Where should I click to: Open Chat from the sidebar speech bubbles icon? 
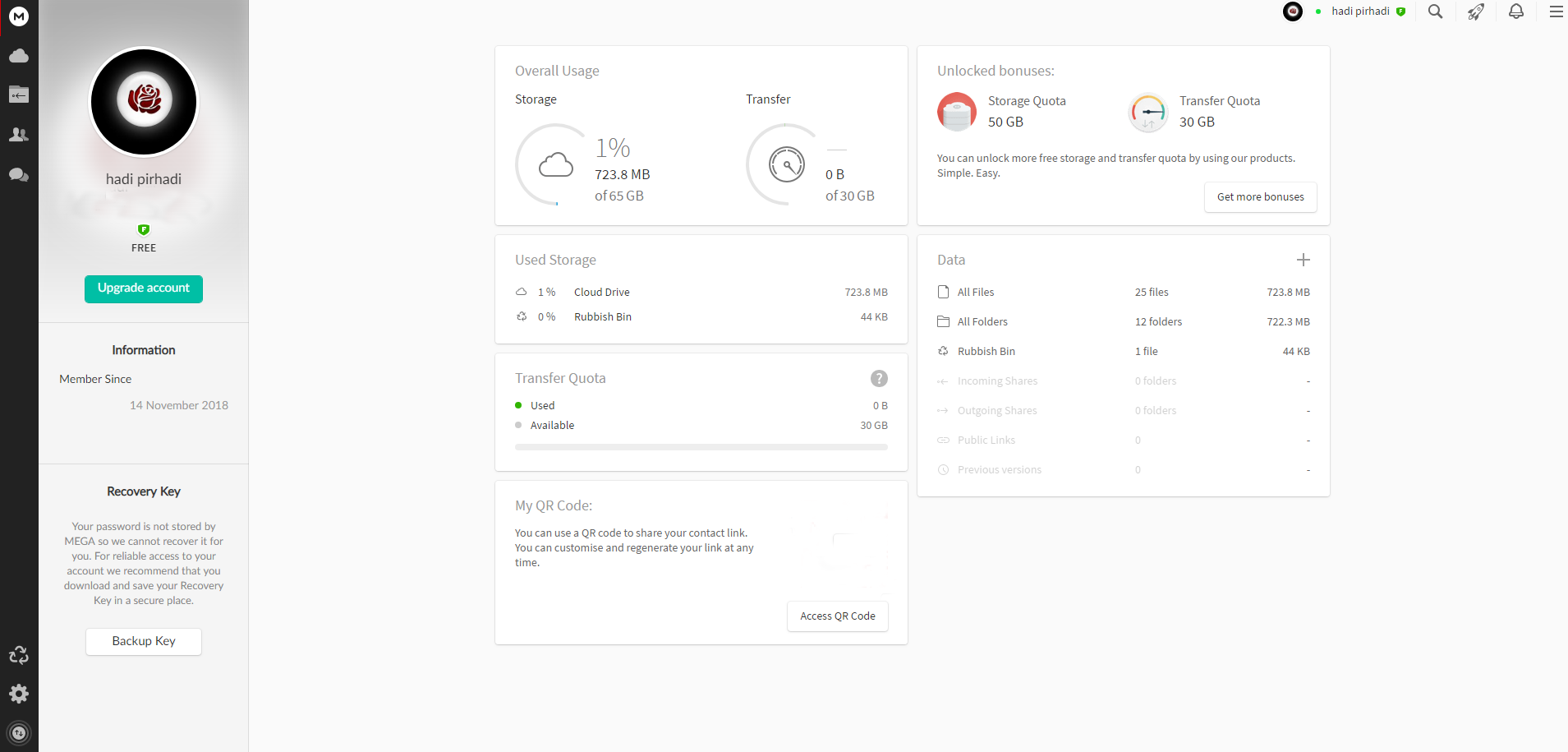[x=19, y=175]
